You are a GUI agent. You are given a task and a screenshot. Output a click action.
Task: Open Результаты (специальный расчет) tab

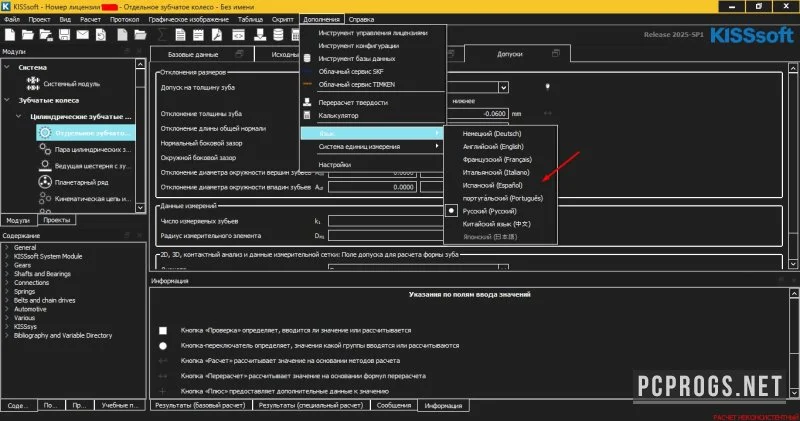pos(311,405)
